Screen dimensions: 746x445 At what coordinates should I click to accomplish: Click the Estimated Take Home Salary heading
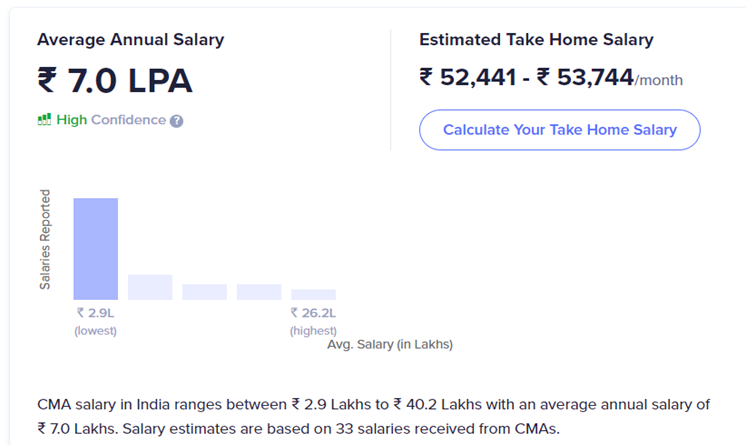point(536,40)
